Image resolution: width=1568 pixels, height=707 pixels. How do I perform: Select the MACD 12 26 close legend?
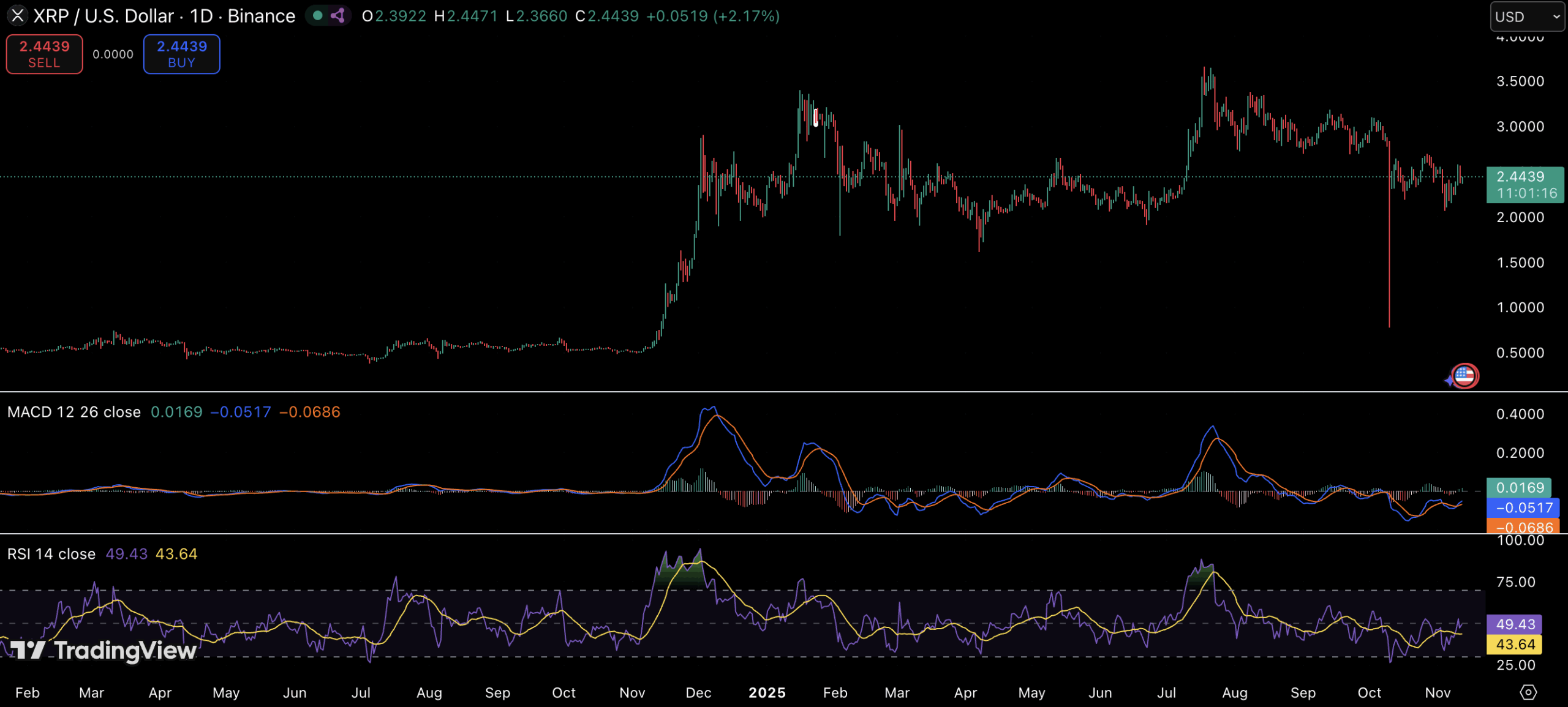(74, 412)
